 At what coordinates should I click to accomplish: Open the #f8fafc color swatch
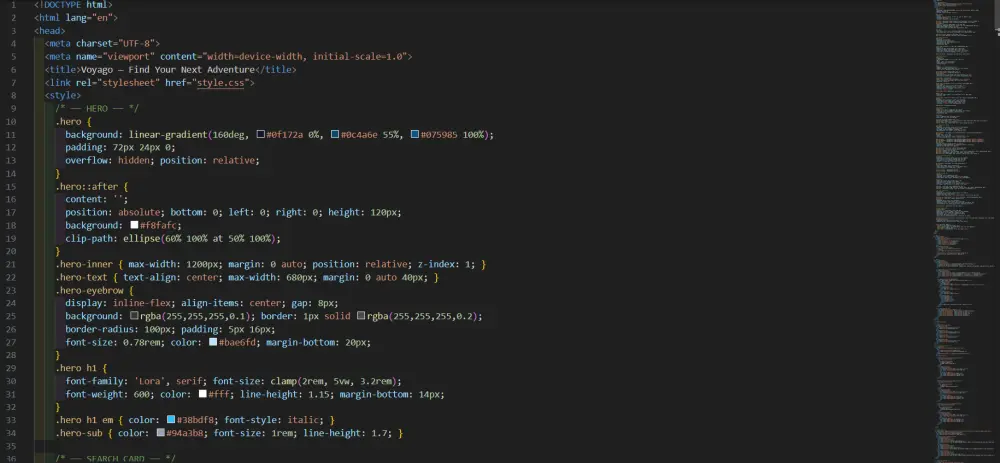135,225
